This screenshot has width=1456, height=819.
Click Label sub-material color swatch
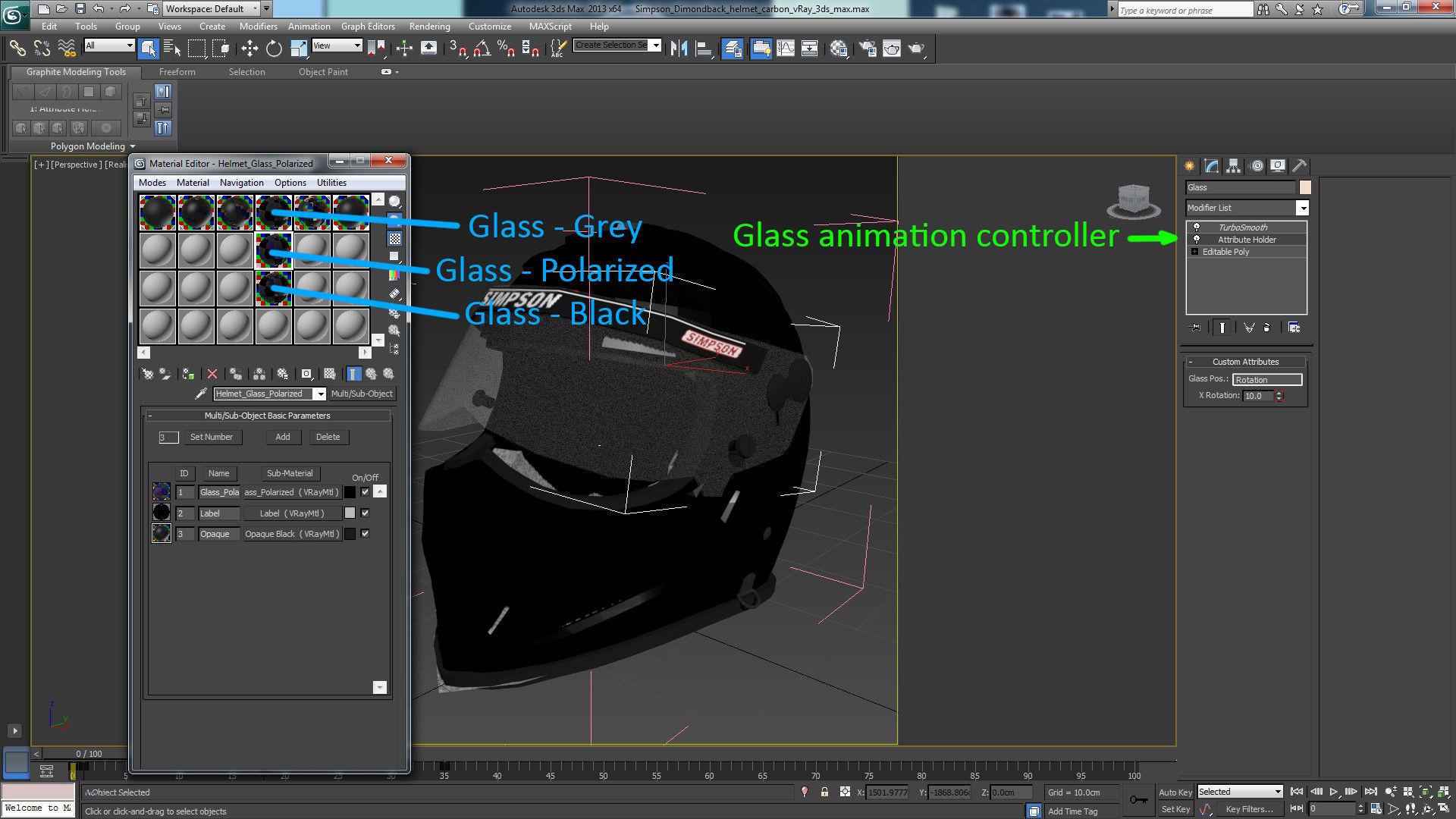[350, 513]
